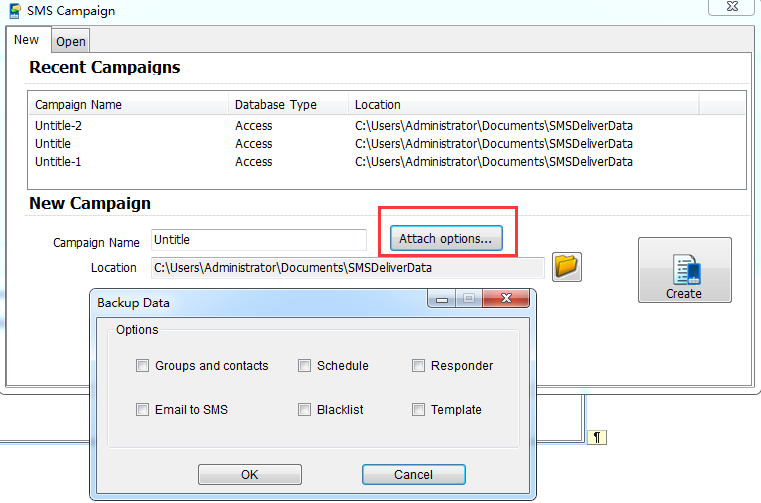This screenshot has height=503, width=761.
Task: Select the Untitle-1 campaign row
Action: [x=386, y=162]
